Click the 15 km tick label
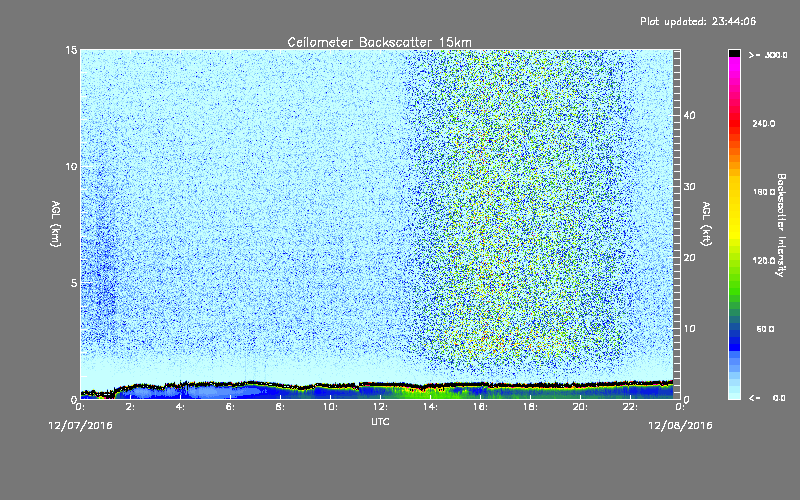The width and height of the screenshot is (800, 500). coord(71,50)
